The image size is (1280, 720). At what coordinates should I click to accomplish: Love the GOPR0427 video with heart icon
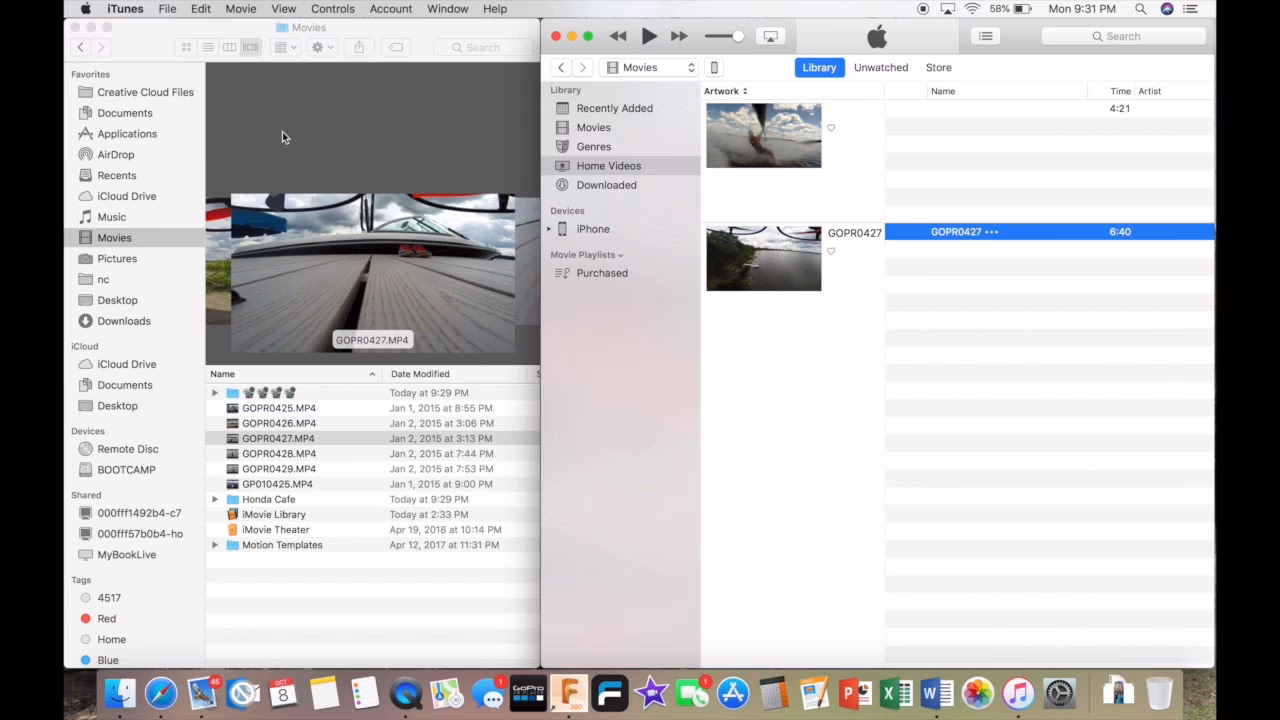click(x=831, y=251)
